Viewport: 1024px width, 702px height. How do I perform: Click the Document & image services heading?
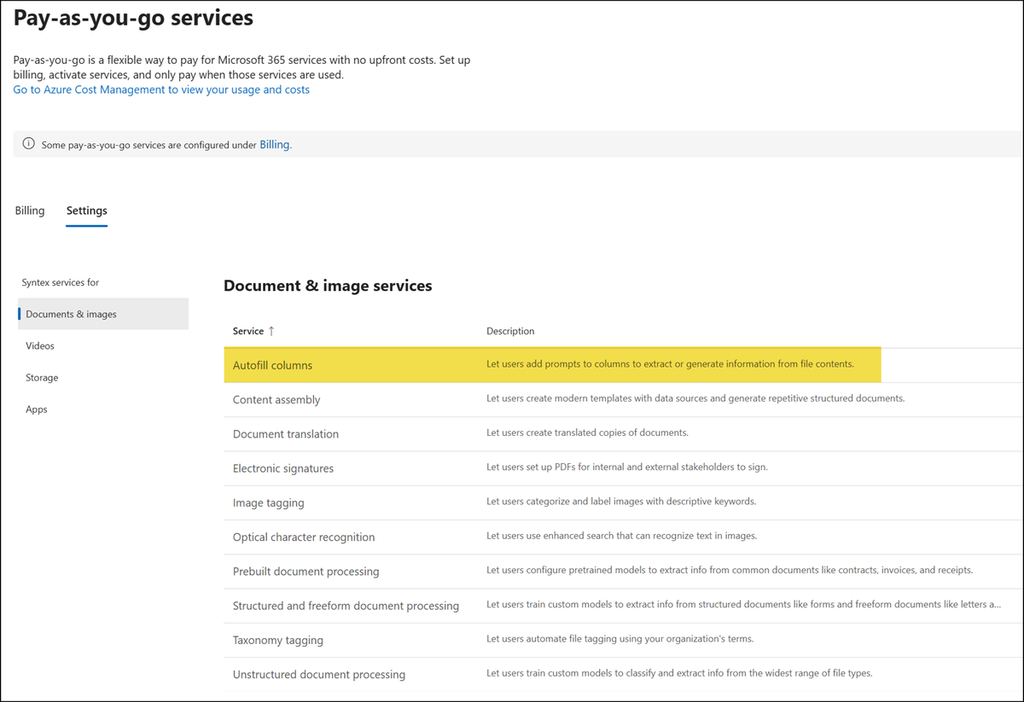click(328, 286)
